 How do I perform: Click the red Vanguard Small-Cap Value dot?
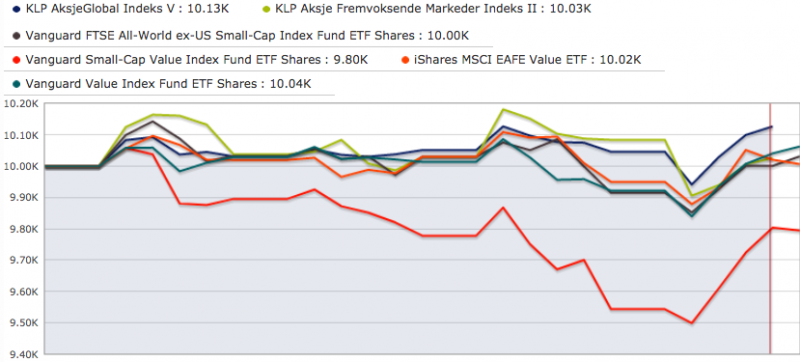coord(16,60)
